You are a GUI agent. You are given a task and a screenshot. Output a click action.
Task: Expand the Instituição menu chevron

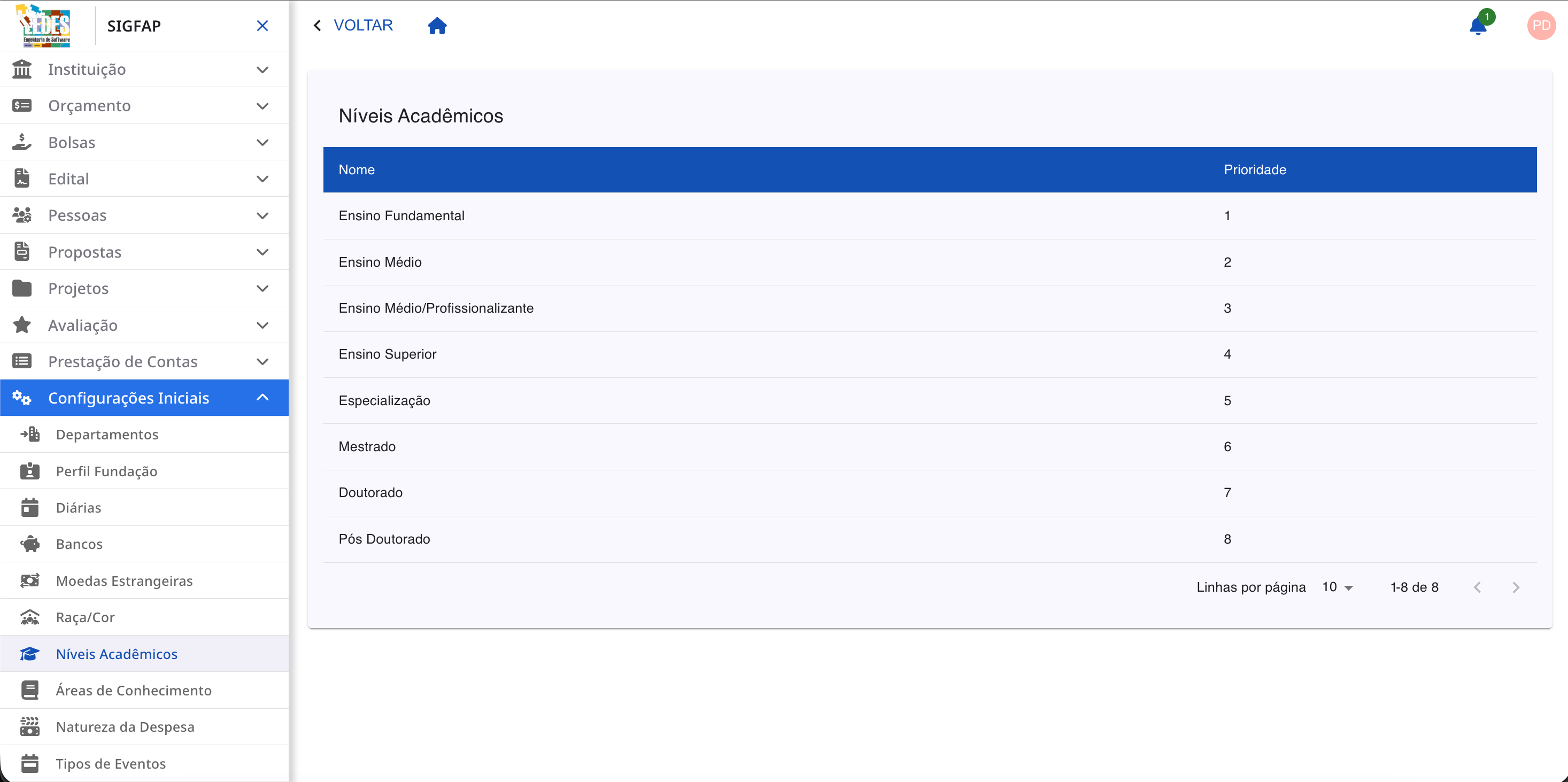click(x=262, y=69)
